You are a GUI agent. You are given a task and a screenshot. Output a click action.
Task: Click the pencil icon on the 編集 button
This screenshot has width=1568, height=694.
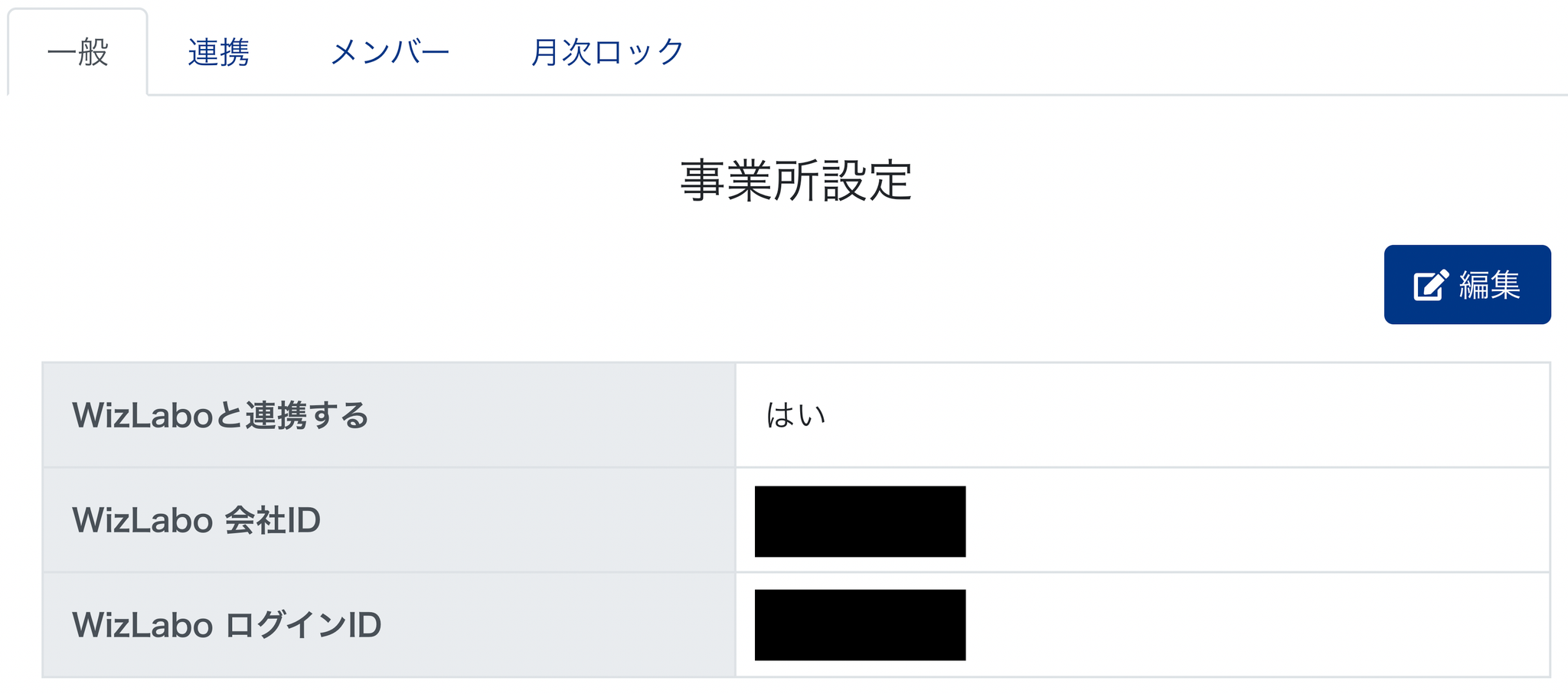pos(1430,285)
